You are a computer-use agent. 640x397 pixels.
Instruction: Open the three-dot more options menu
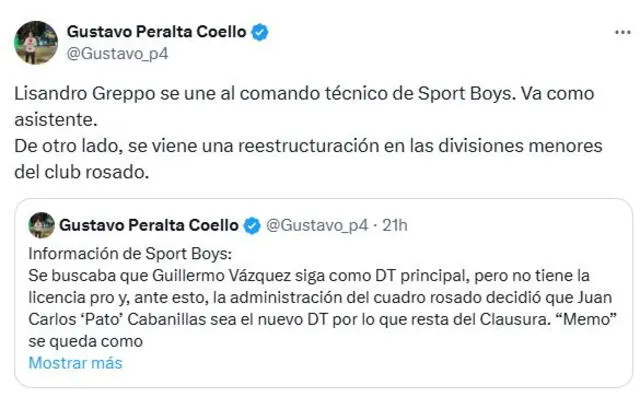(x=622, y=33)
